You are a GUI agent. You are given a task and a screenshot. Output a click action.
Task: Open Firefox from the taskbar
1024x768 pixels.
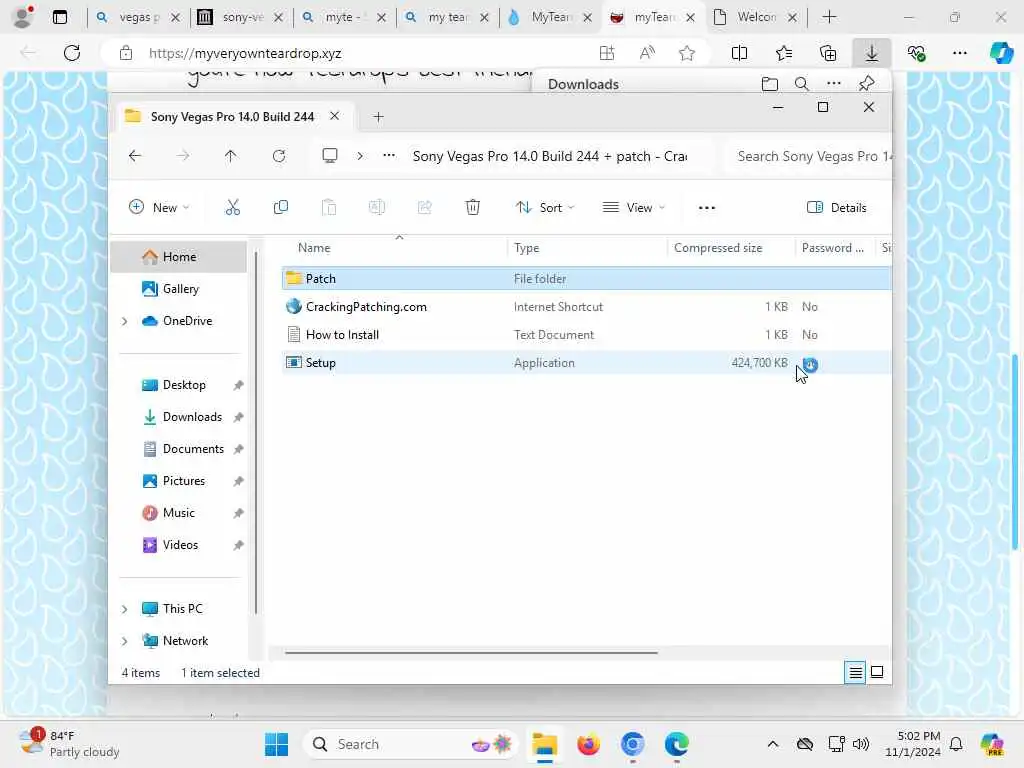[588, 744]
